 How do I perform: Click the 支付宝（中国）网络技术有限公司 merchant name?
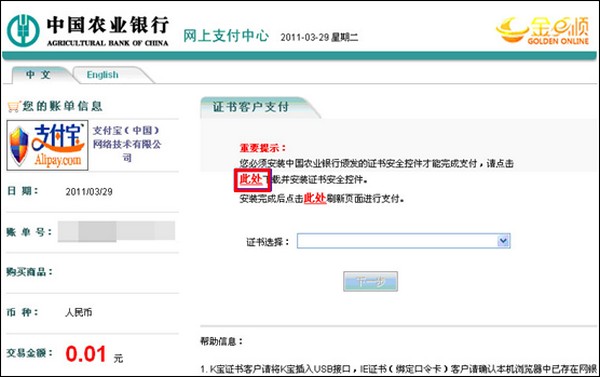127,144
